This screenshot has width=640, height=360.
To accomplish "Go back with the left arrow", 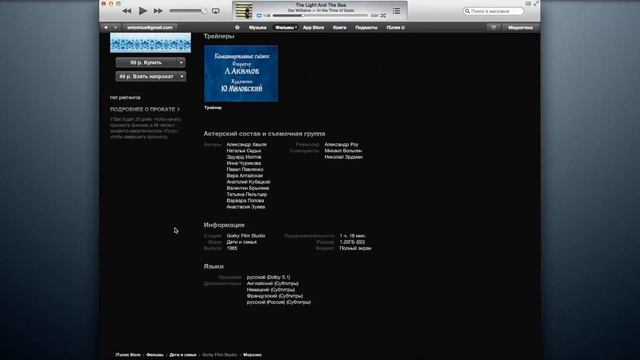I will tap(106, 27).
